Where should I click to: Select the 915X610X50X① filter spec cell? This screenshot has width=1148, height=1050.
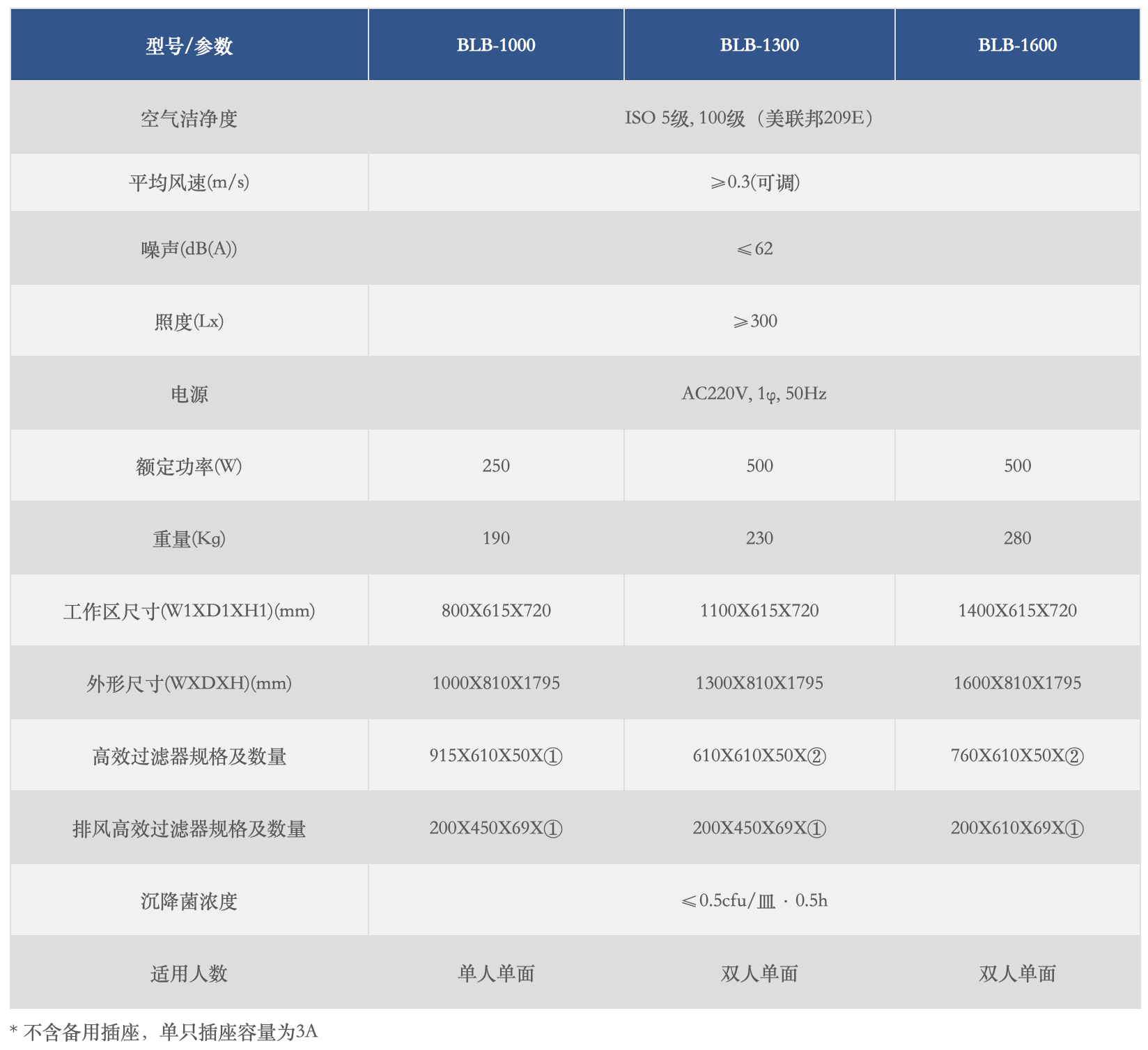click(x=496, y=755)
